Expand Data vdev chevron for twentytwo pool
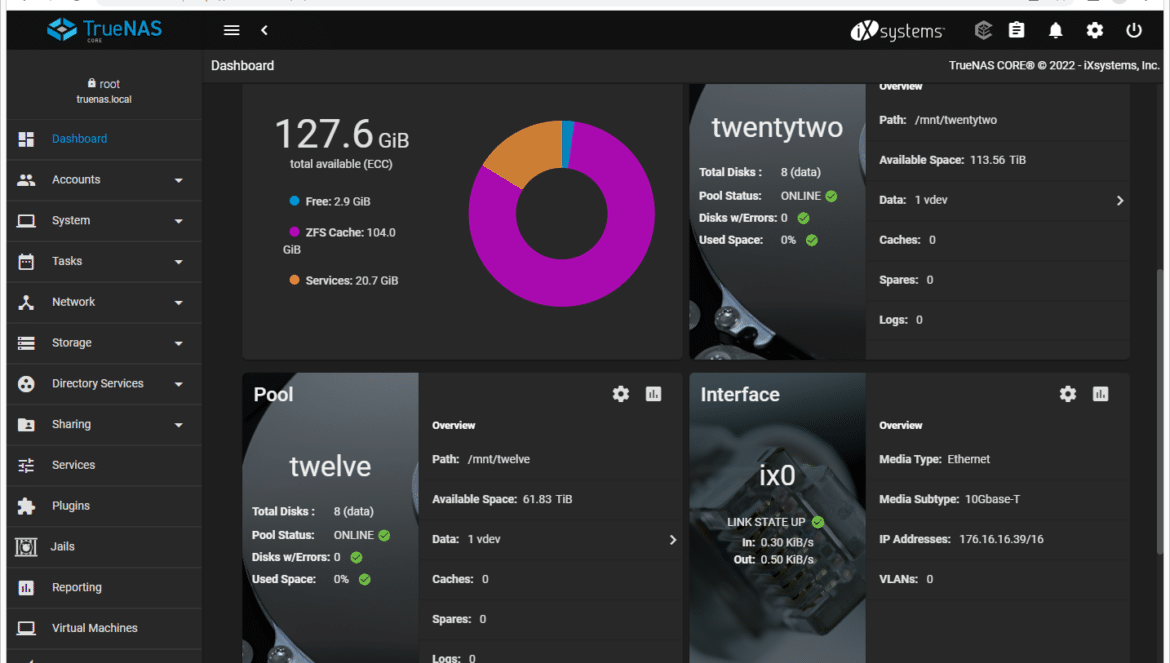The height and width of the screenshot is (663, 1170). click(1119, 201)
